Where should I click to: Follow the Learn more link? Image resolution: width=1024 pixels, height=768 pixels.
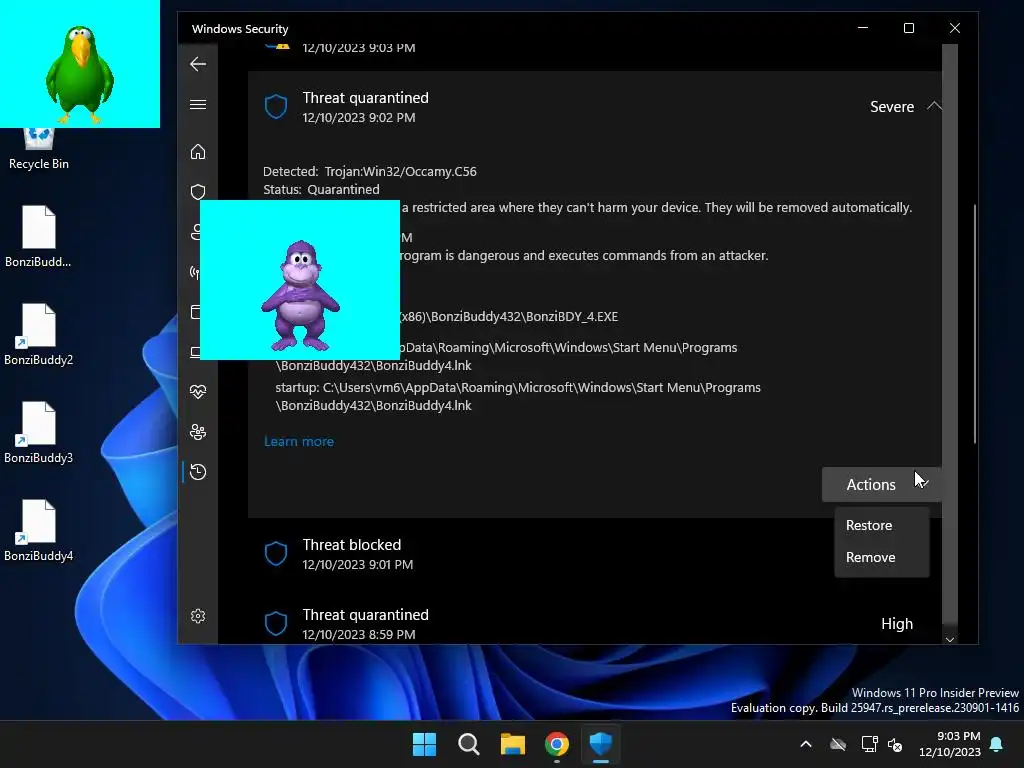(x=299, y=441)
